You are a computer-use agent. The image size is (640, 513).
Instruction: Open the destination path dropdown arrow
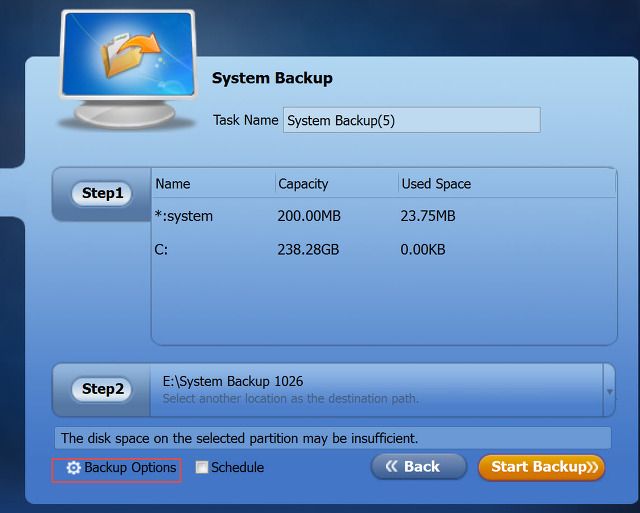609,391
